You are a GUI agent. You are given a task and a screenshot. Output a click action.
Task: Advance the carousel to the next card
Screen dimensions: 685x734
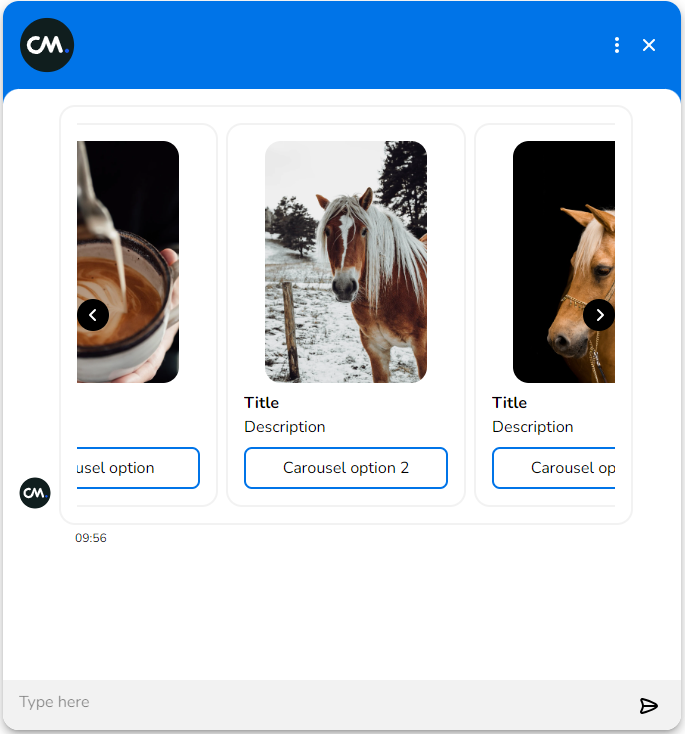pyautogui.click(x=599, y=315)
